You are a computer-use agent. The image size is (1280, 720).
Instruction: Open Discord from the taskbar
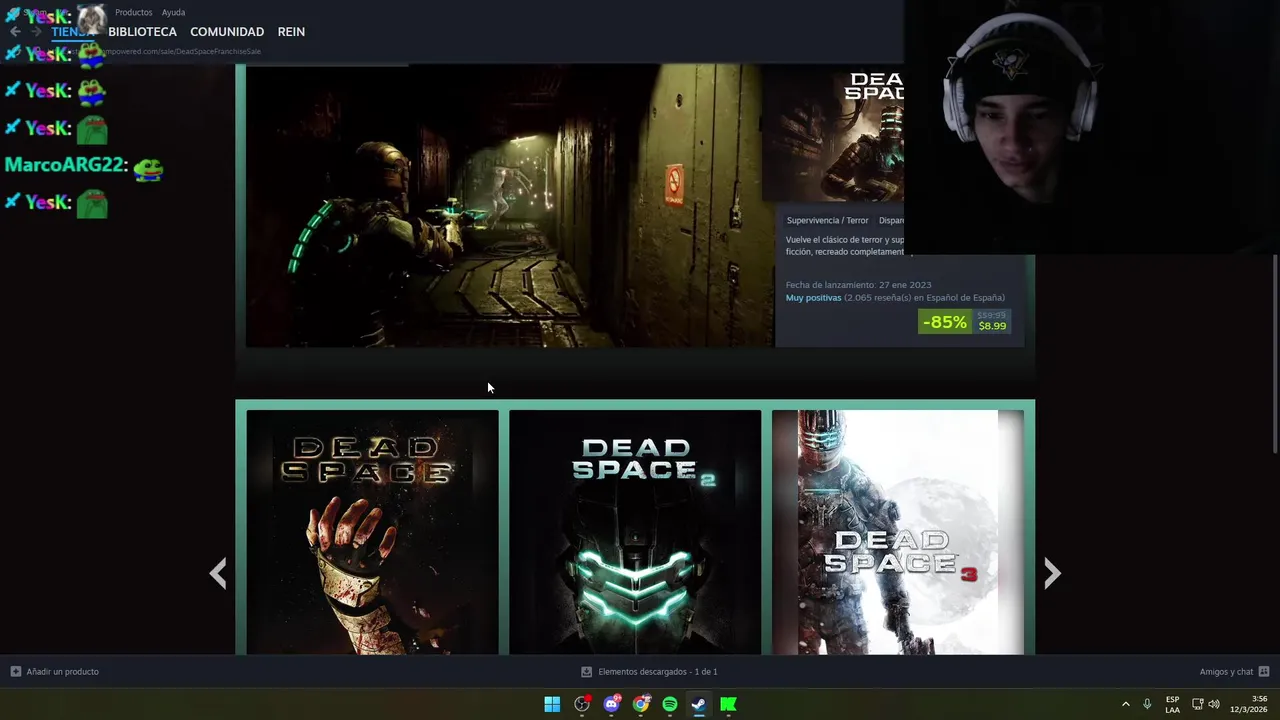611,704
